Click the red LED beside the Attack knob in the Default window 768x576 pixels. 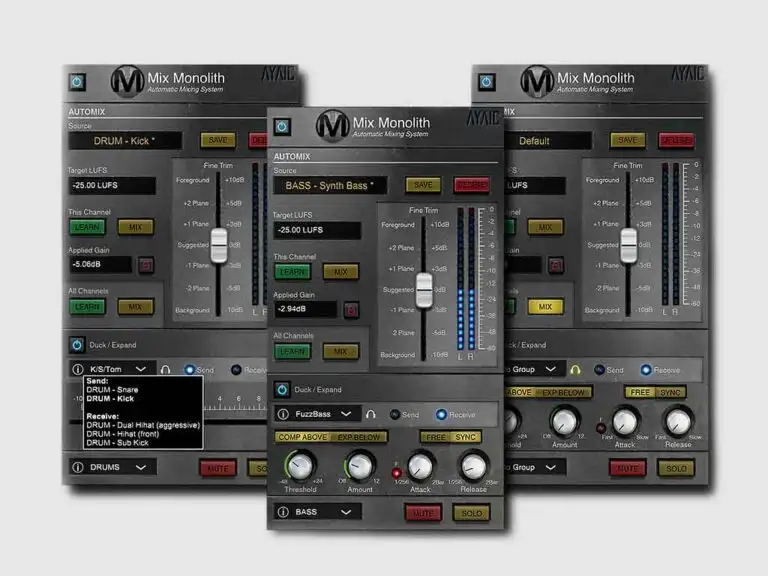(600, 428)
